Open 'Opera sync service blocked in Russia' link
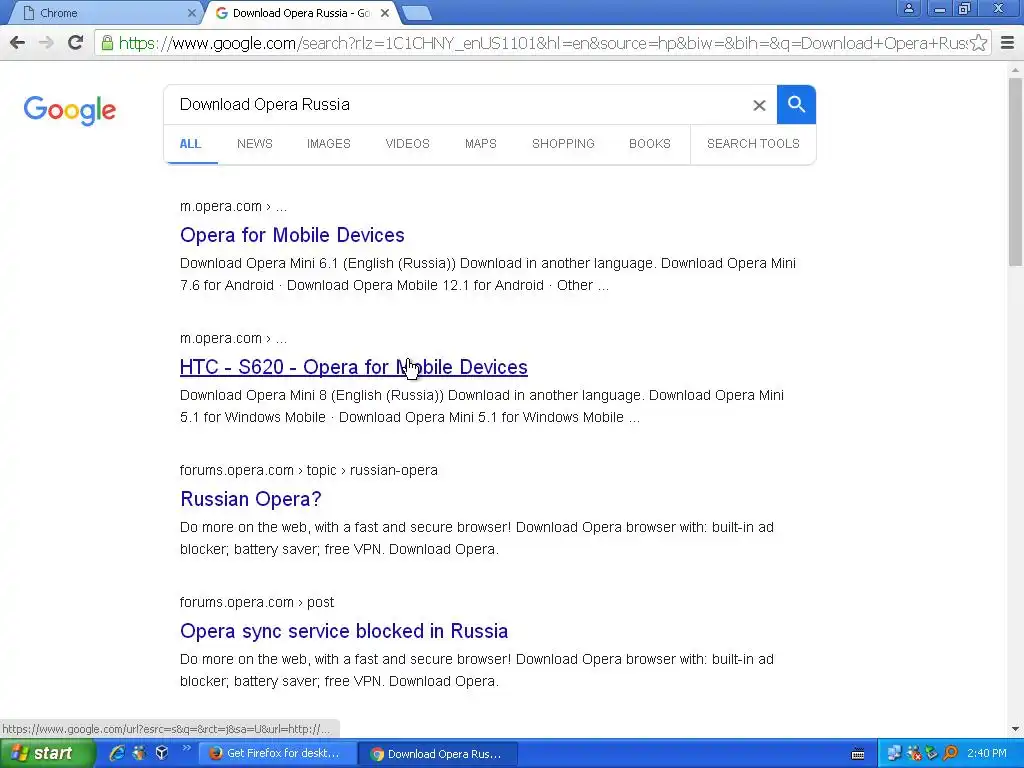The image size is (1024, 768). coord(344,631)
